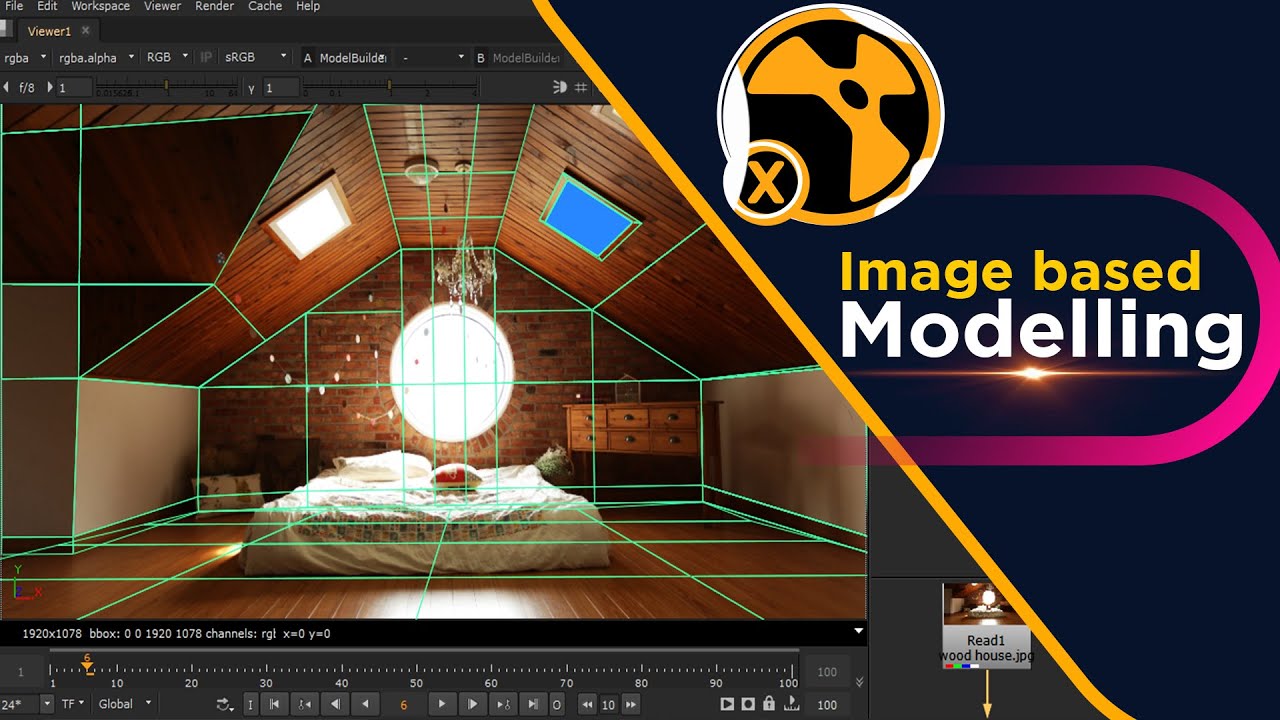Image resolution: width=1280 pixels, height=720 pixels.
Task: Toggle the IP input process button
Action: 207,58
